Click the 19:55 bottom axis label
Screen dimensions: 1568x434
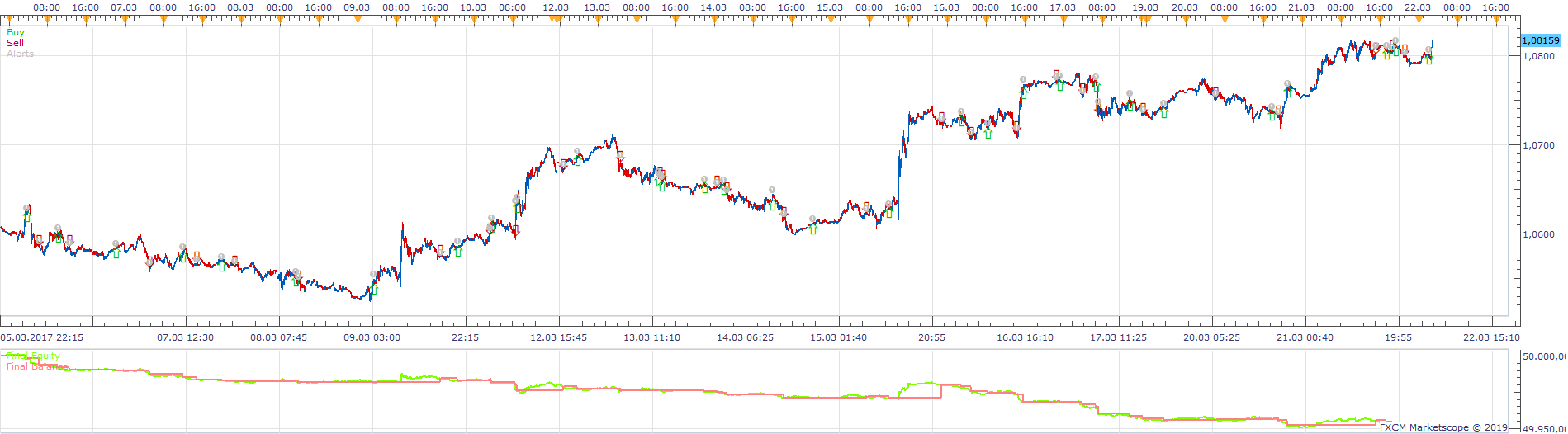point(1399,337)
